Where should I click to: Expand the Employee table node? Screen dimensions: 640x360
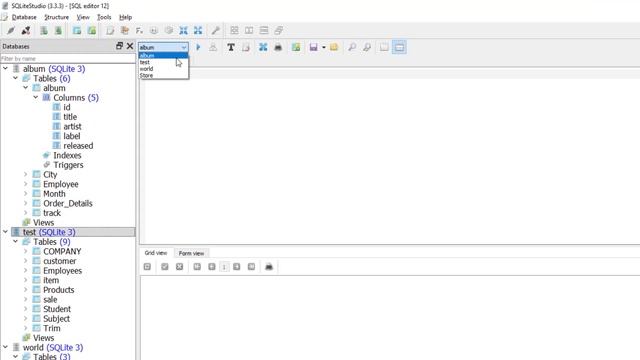coord(25,184)
